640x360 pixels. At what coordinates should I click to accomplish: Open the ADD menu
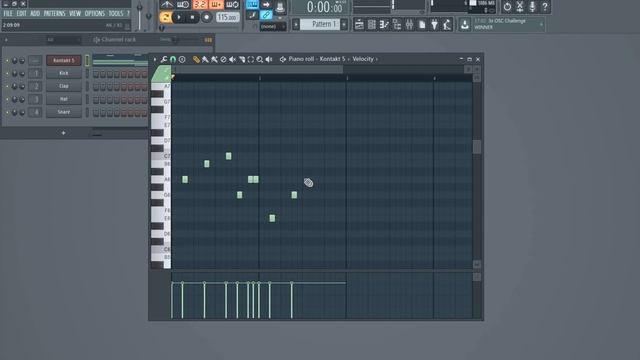coord(35,14)
